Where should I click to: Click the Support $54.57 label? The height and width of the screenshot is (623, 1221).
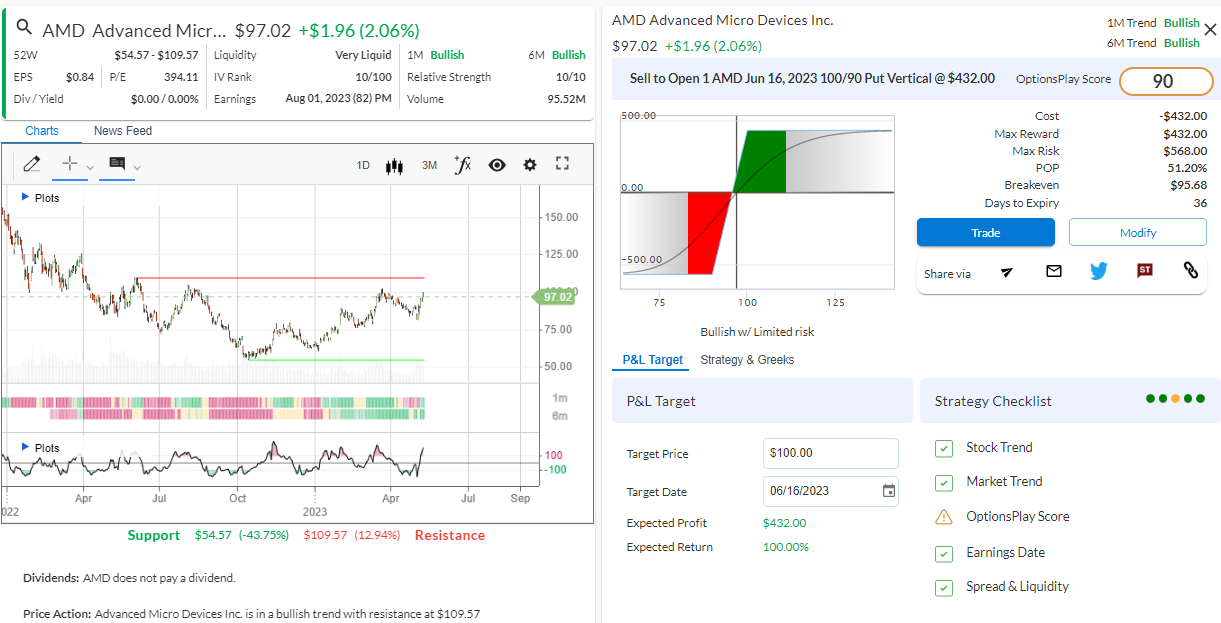[x=208, y=535]
